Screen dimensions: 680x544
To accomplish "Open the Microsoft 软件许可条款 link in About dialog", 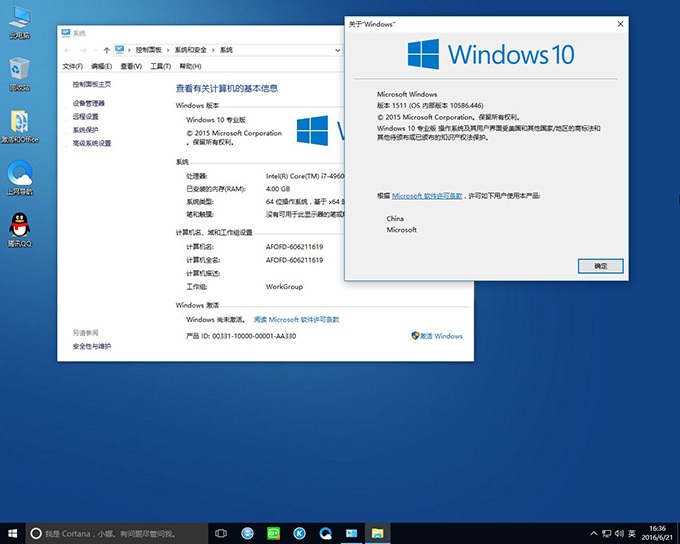I will (x=427, y=196).
